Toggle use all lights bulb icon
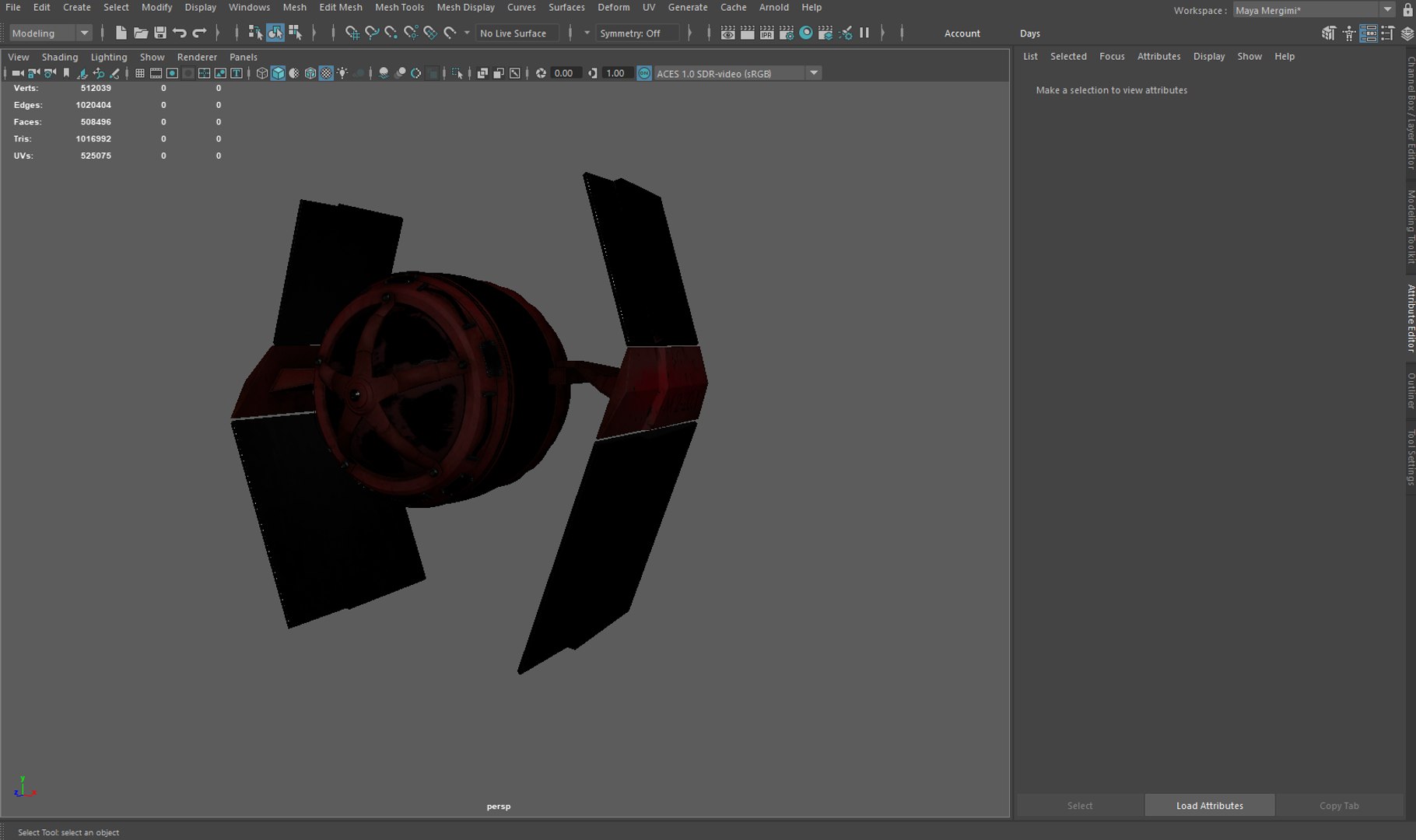Viewport: 1416px width, 840px height. tap(342, 73)
